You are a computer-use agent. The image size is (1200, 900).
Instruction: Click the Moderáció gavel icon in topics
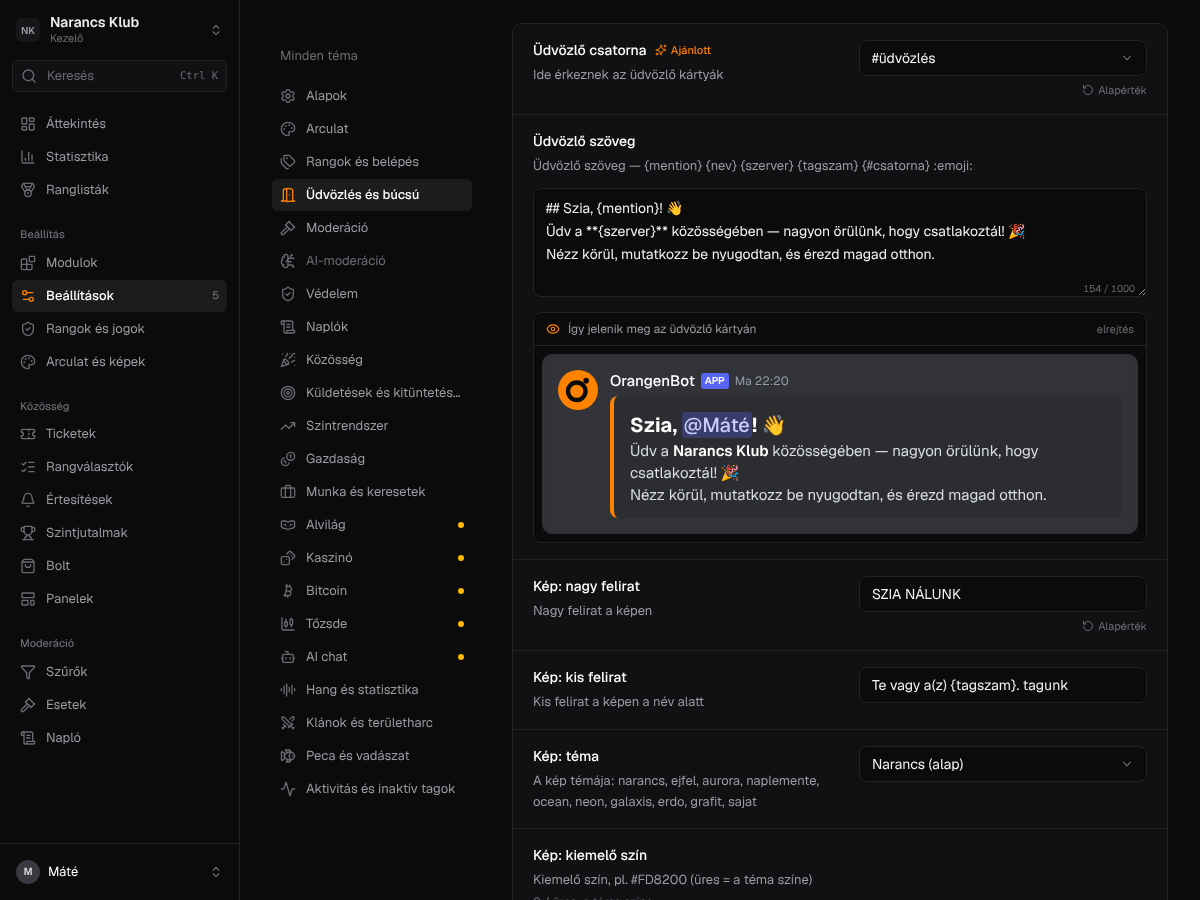point(288,228)
